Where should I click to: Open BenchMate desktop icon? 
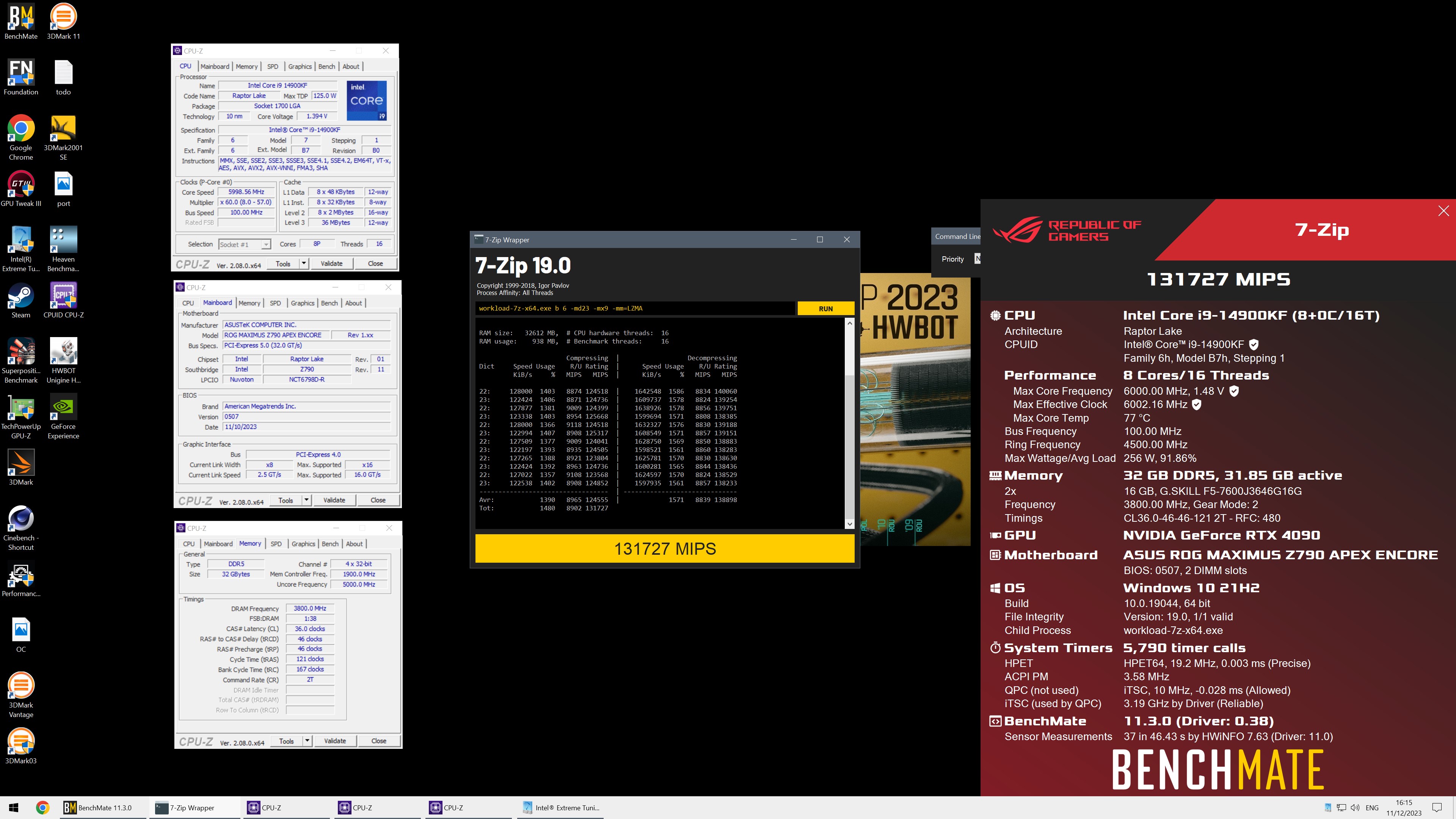pyautogui.click(x=21, y=22)
